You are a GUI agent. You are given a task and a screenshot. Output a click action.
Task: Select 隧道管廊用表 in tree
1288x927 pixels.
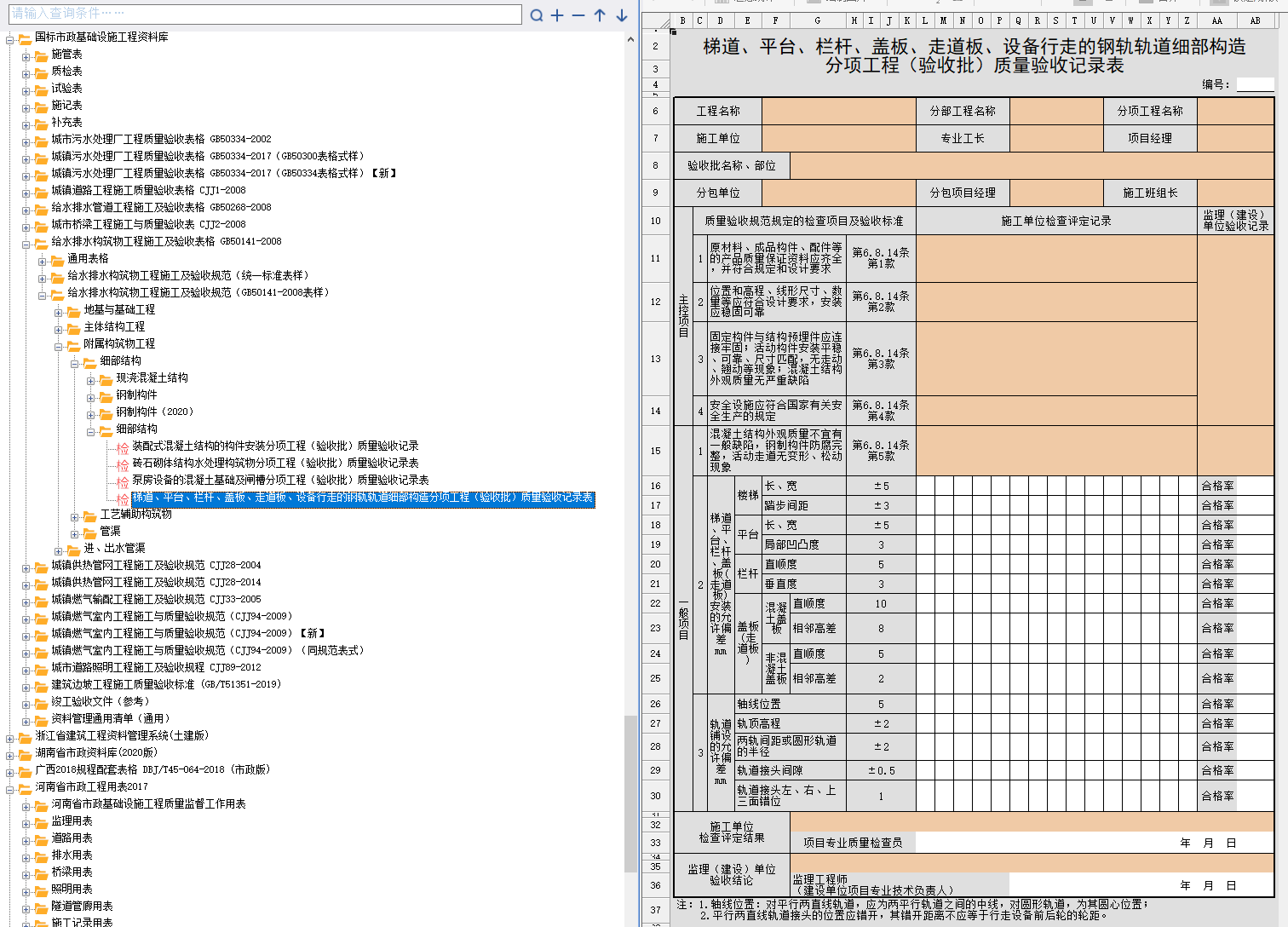click(x=82, y=906)
